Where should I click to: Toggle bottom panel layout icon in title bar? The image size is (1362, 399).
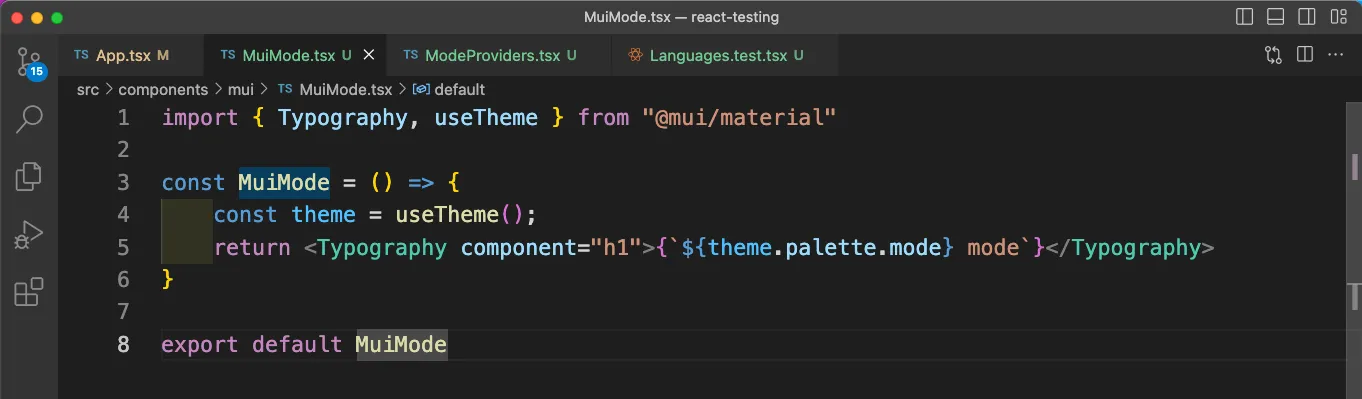click(x=1275, y=17)
